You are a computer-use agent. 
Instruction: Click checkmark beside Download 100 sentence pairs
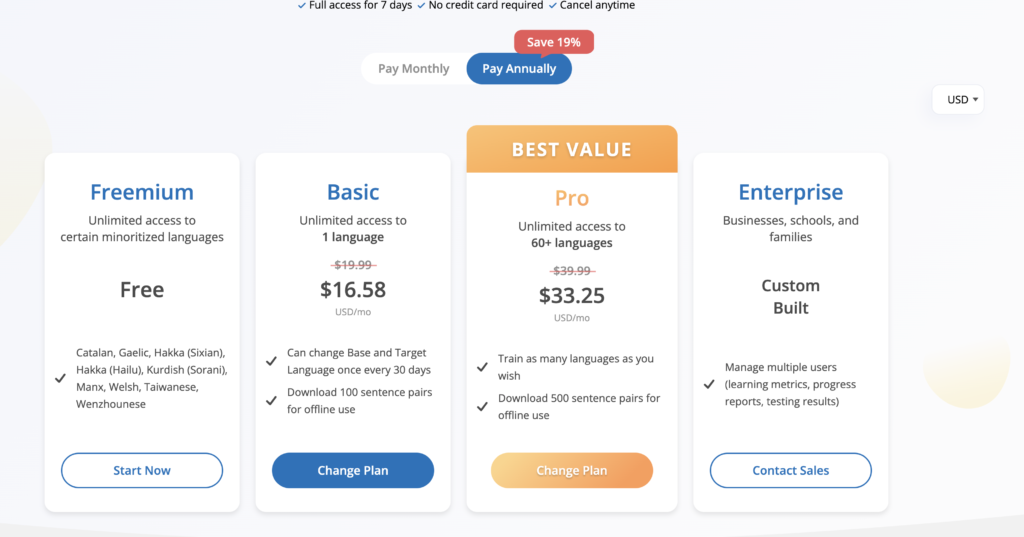click(x=271, y=400)
